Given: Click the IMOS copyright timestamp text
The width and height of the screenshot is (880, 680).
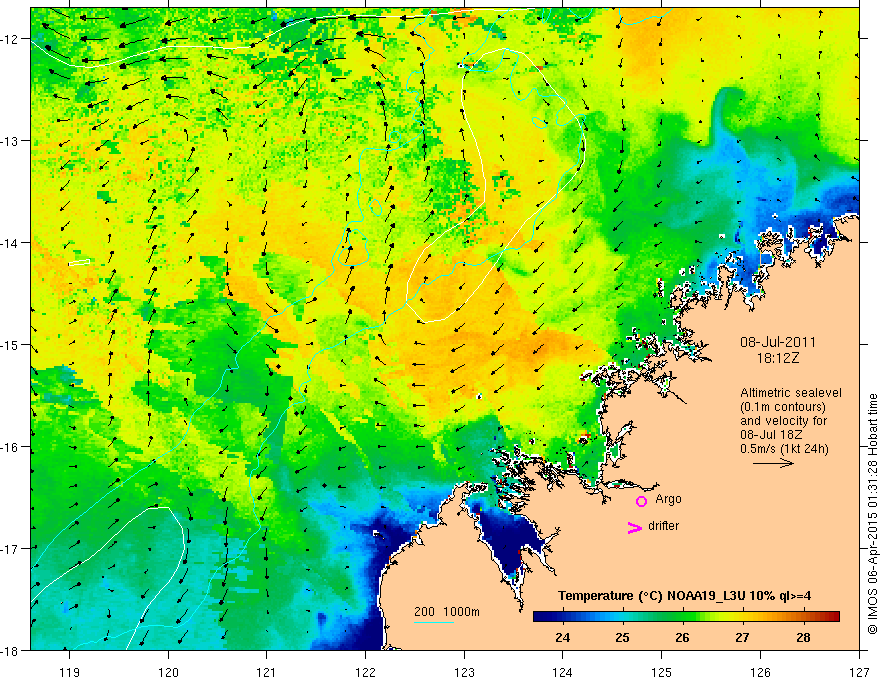Looking at the screenshot, I should point(872,514).
